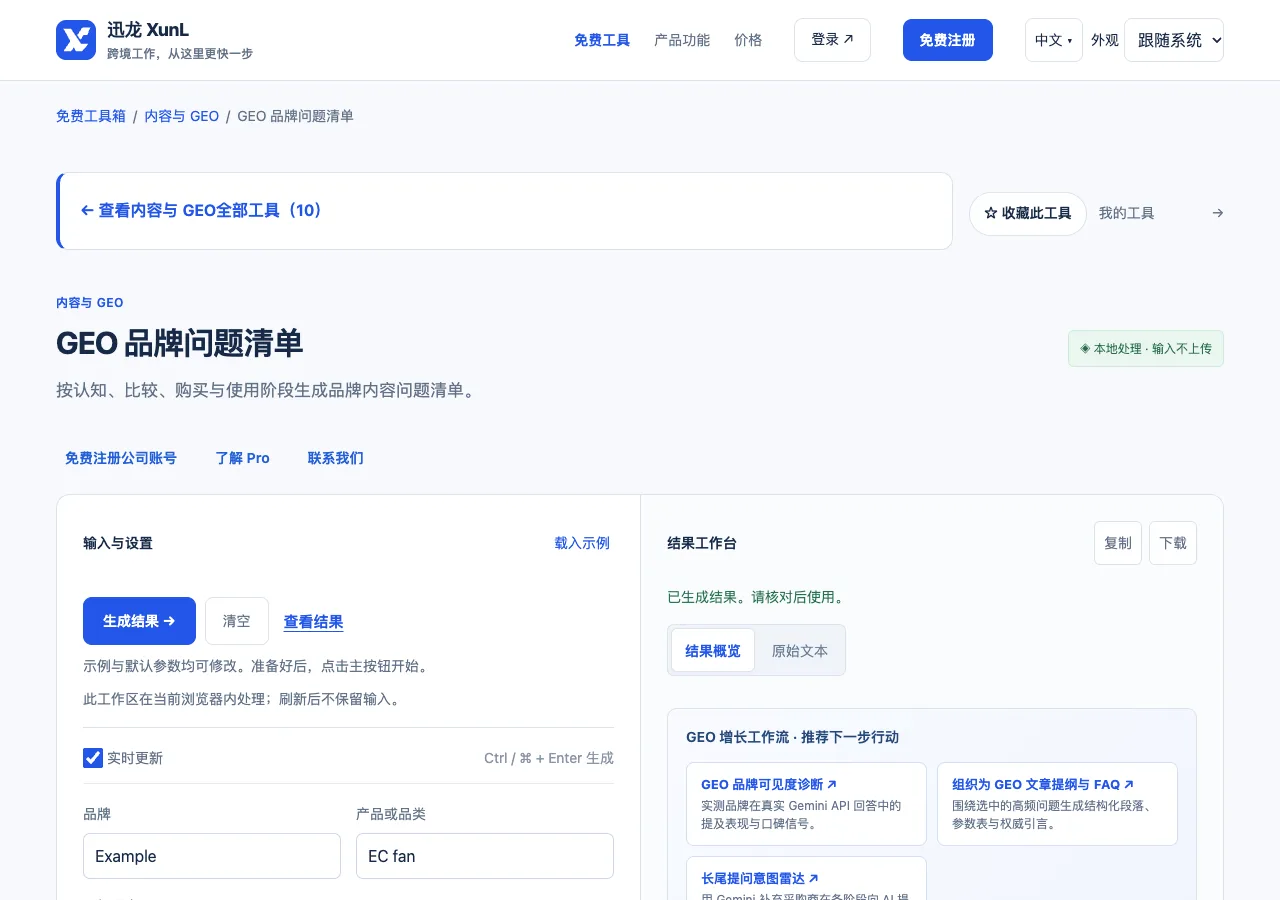Click the GEO 品牌问题清单 heading

180,343
